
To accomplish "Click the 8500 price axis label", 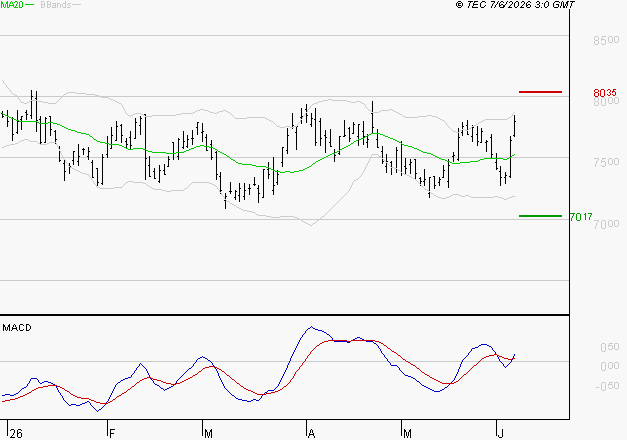I will click(x=606, y=40).
